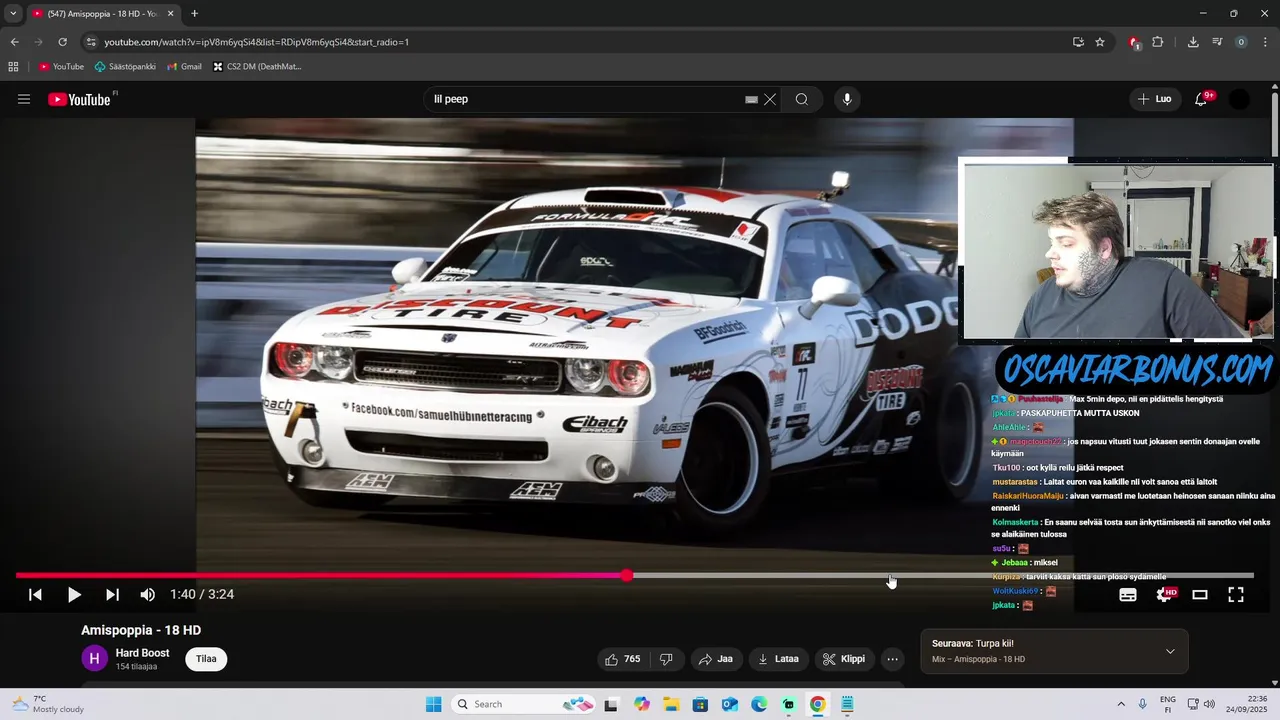1280x720 pixels.
Task: Toggle subtitles on the player
Action: tap(1128, 594)
